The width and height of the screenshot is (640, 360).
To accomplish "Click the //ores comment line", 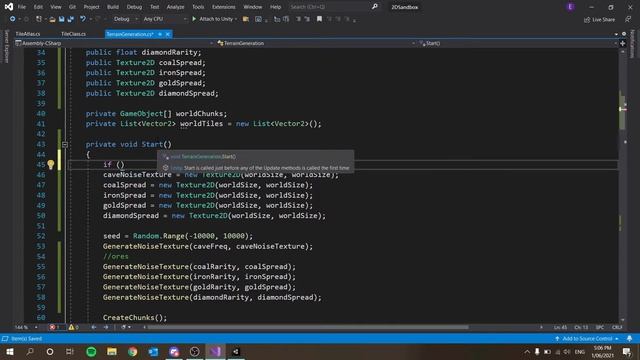I will (116, 256).
